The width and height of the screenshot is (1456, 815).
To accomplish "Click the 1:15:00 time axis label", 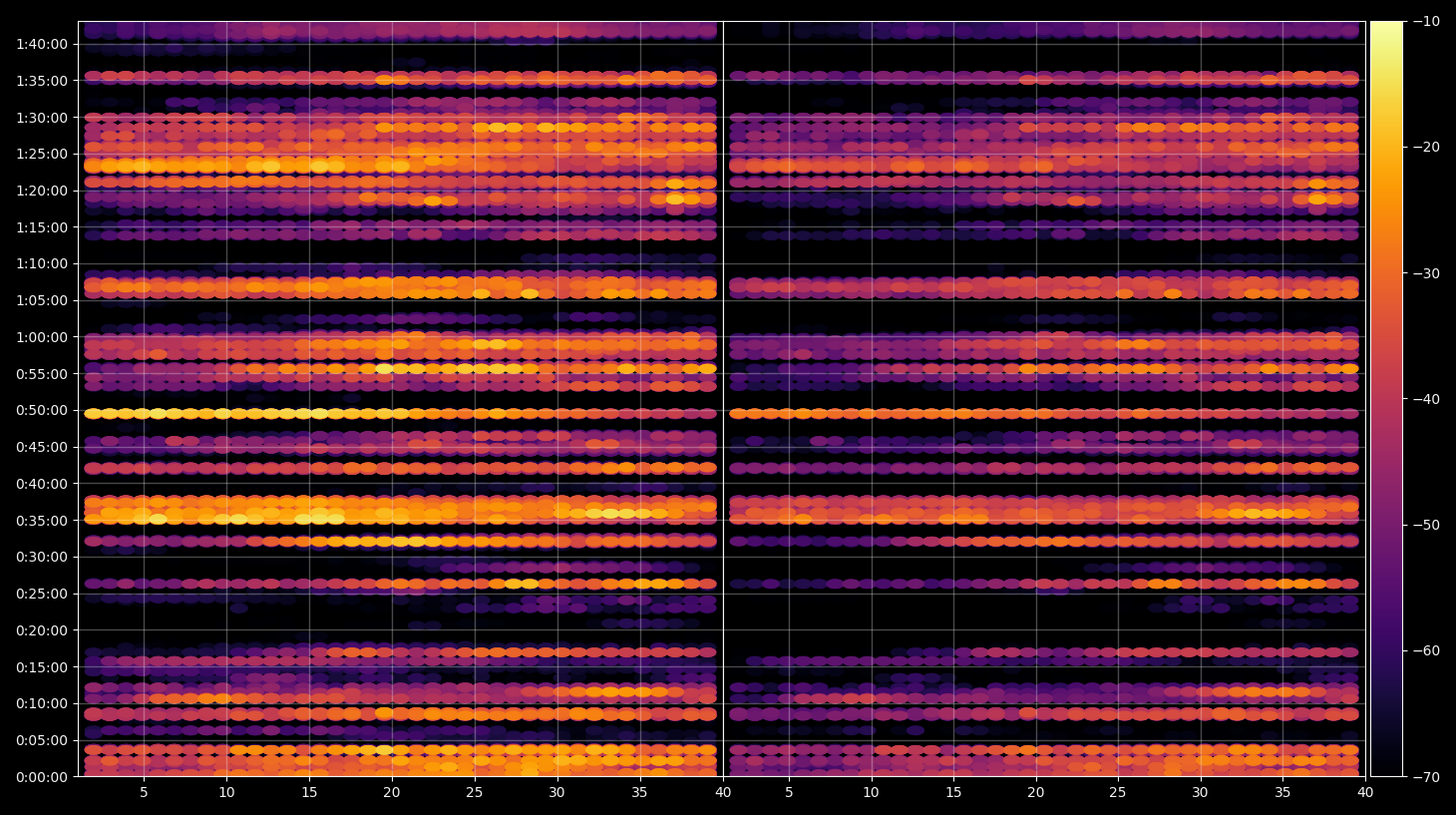I will pos(42,227).
